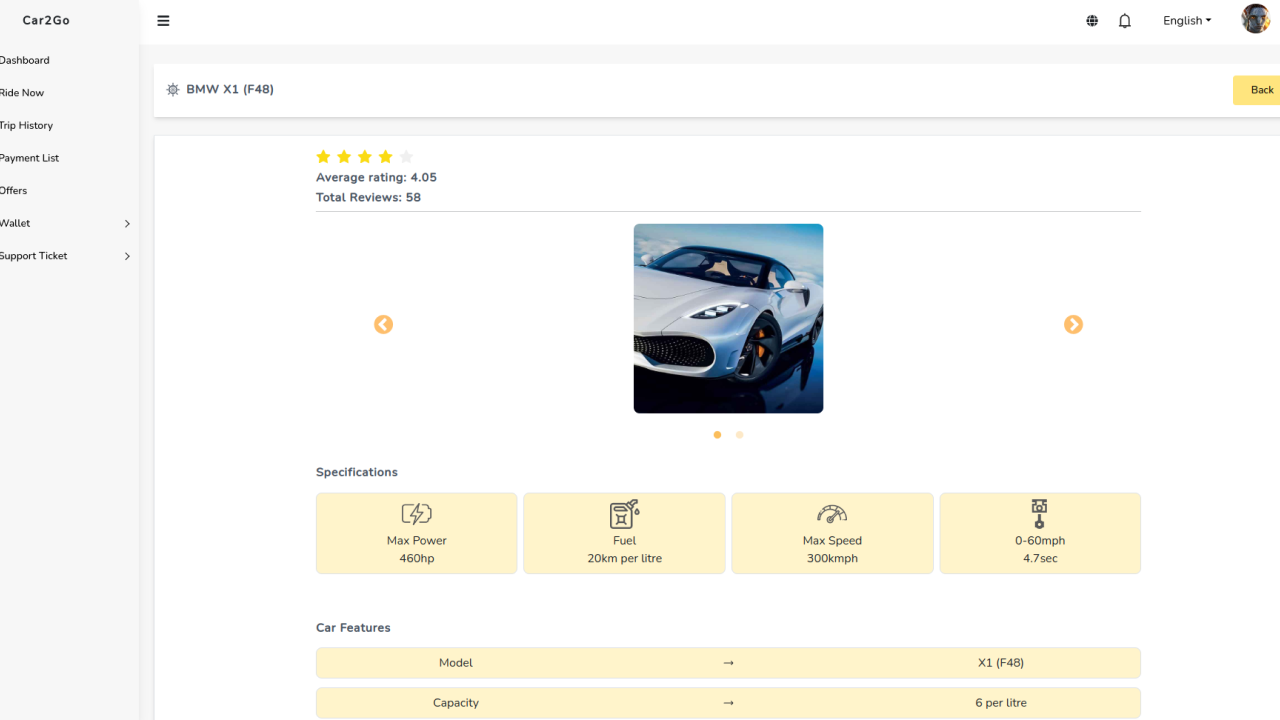Click the profile avatar picture

(x=1255, y=19)
